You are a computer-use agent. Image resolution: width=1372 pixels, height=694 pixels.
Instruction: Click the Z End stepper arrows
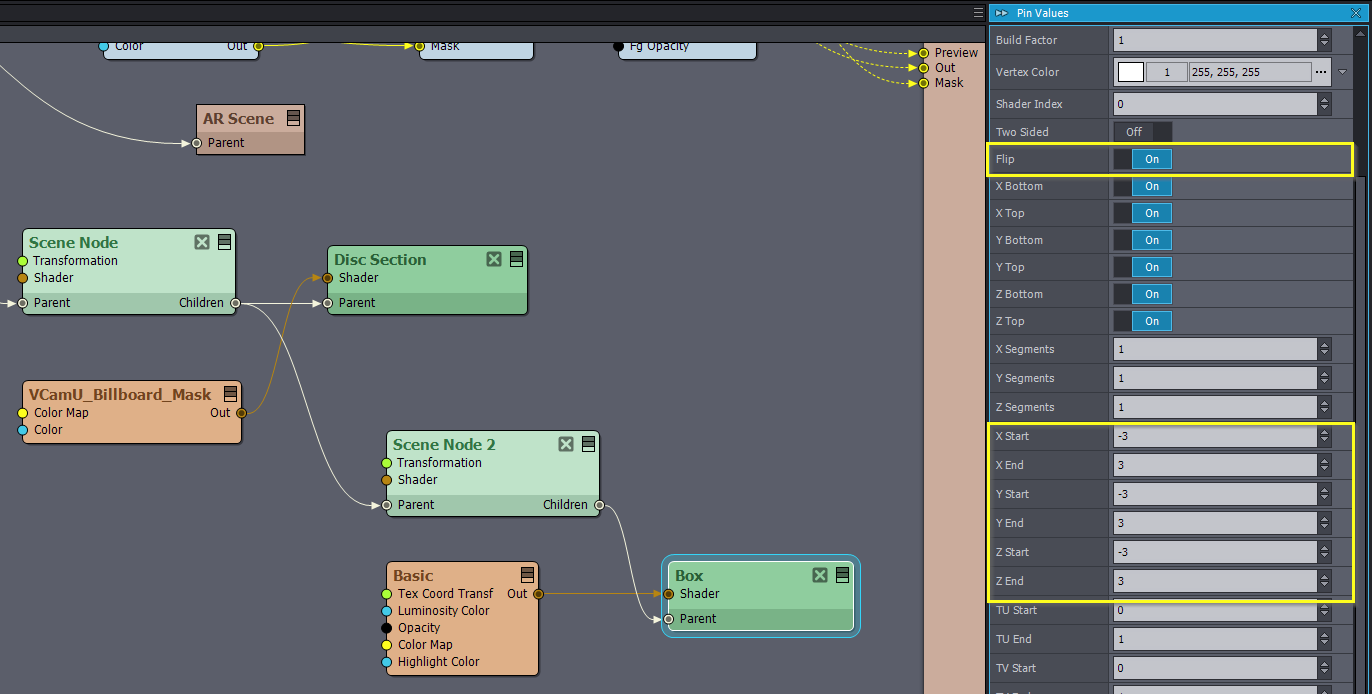pos(1325,581)
